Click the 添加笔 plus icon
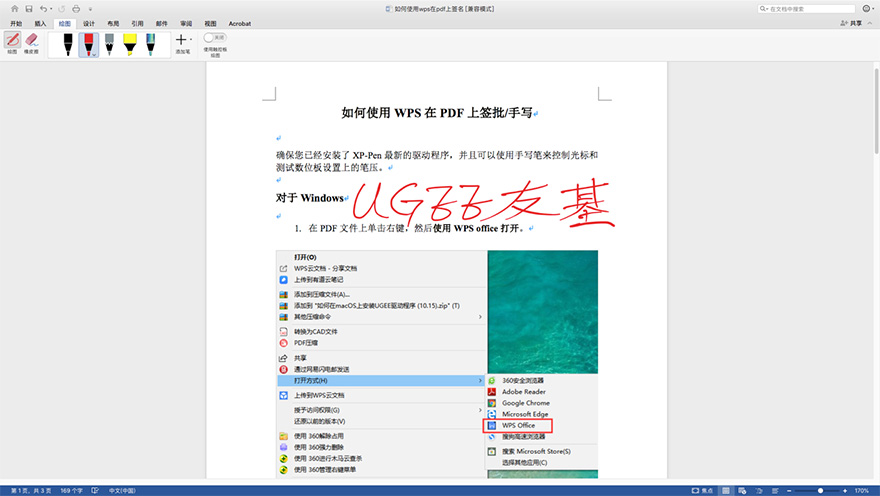The image size is (880, 496). coord(181,39)
